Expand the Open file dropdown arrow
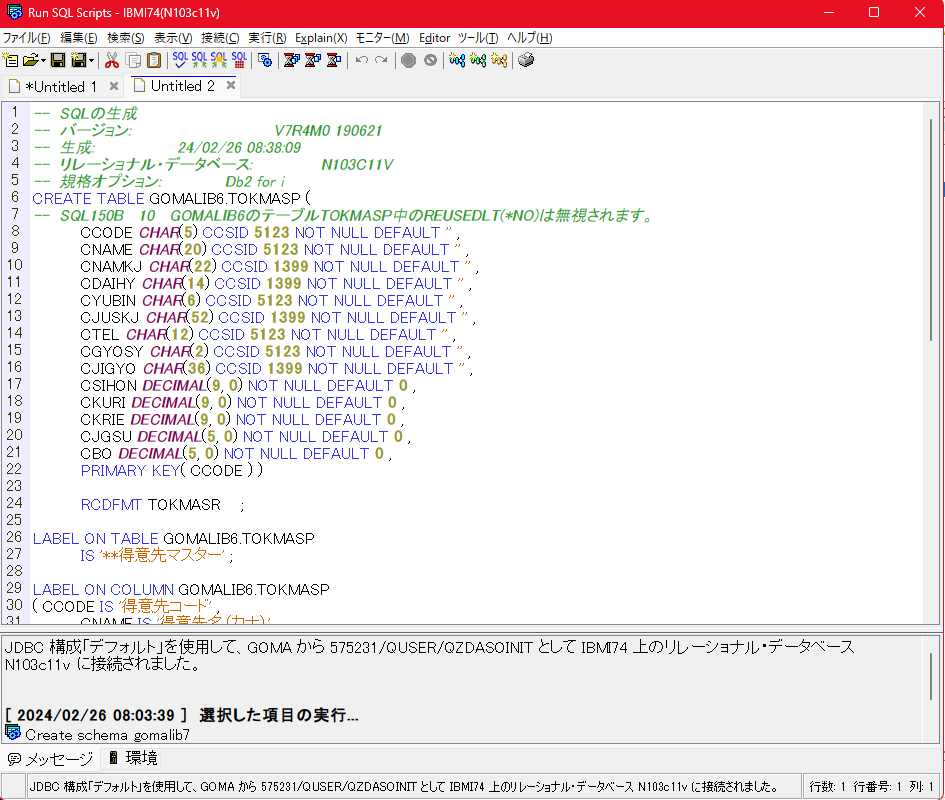The image size is (945, 800). point(43,60)
